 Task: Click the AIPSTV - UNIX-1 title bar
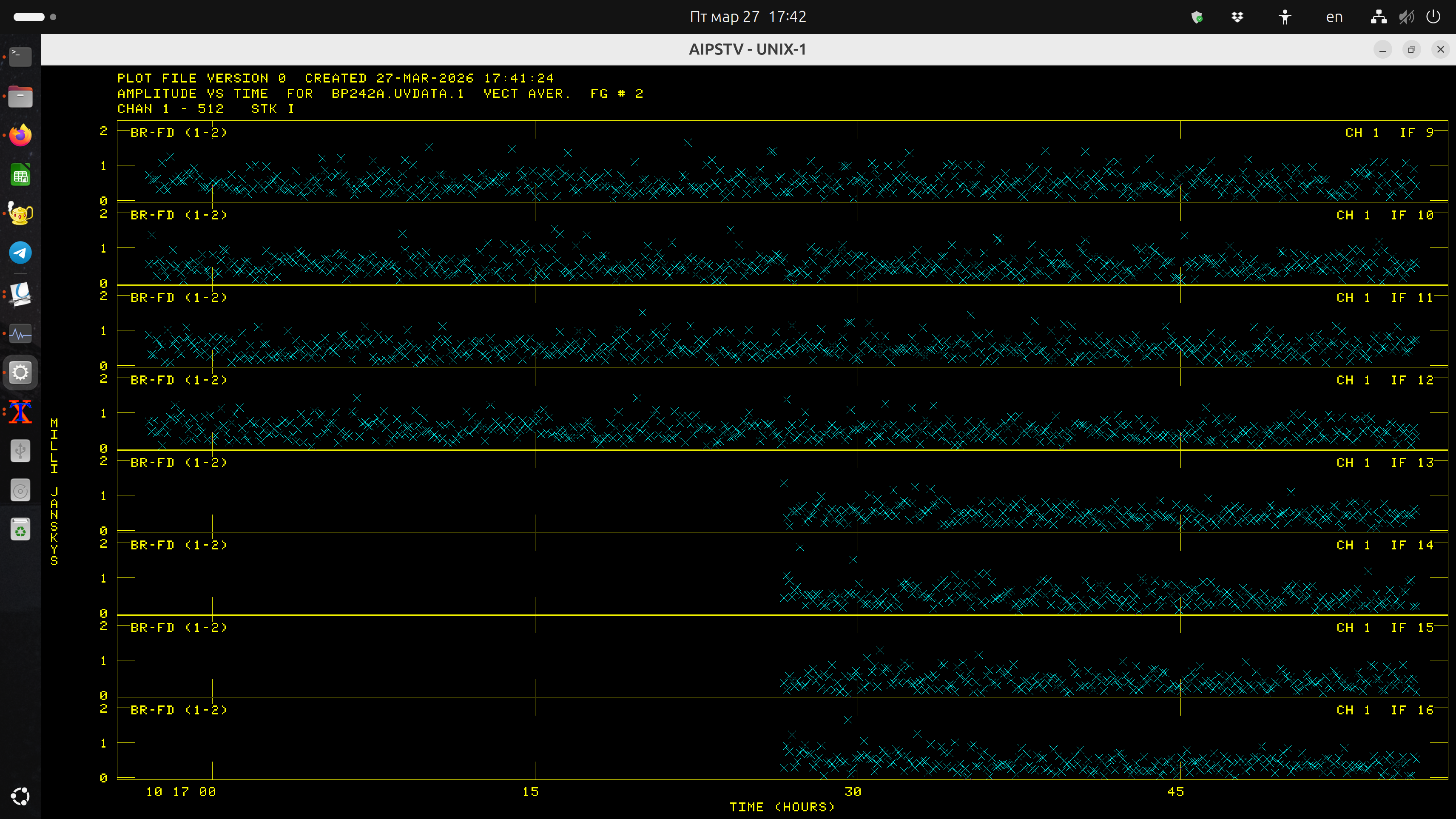click(x=747, y=49)
